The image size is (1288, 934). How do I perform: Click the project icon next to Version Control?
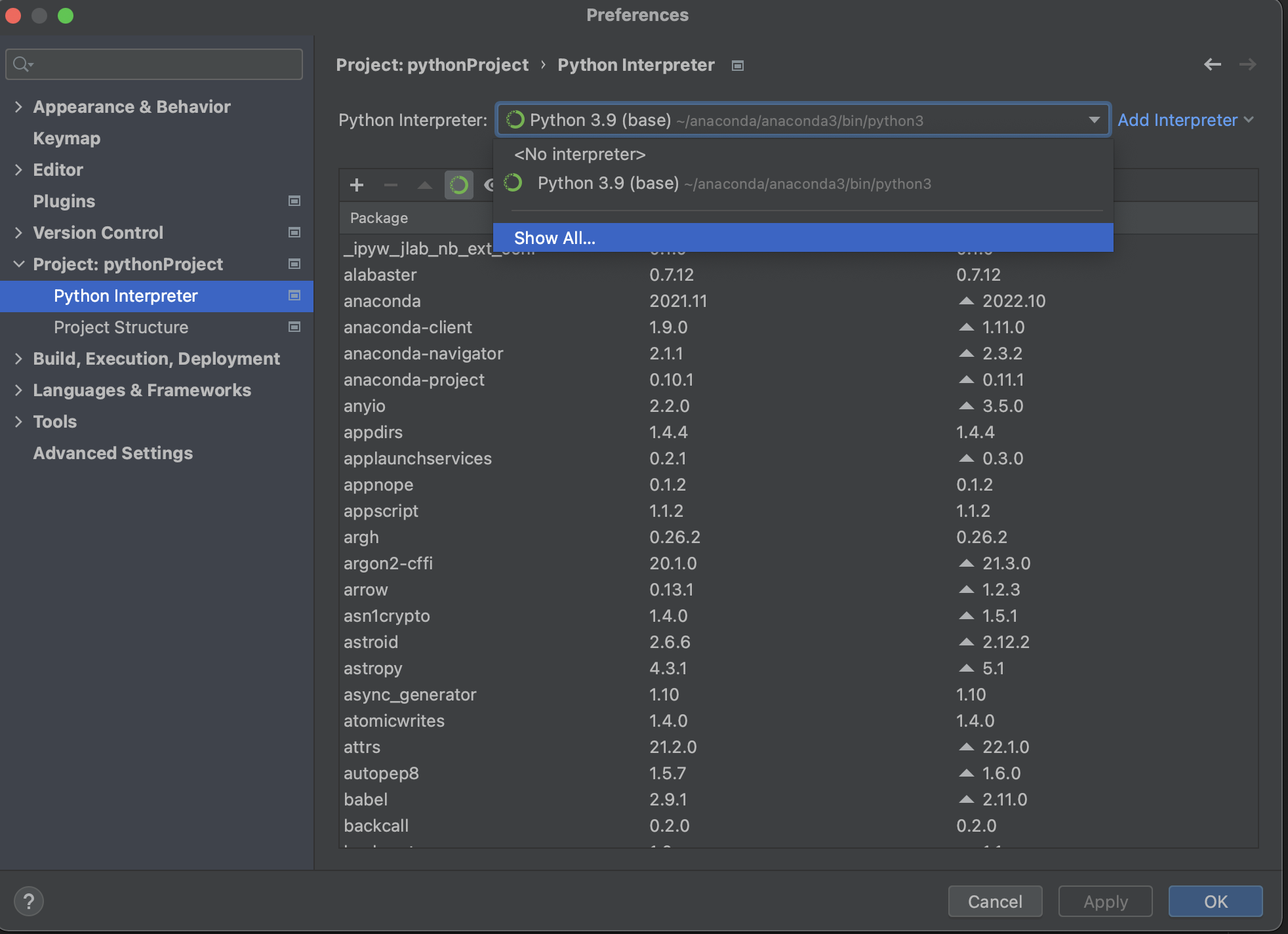click(x=294, y=232)
